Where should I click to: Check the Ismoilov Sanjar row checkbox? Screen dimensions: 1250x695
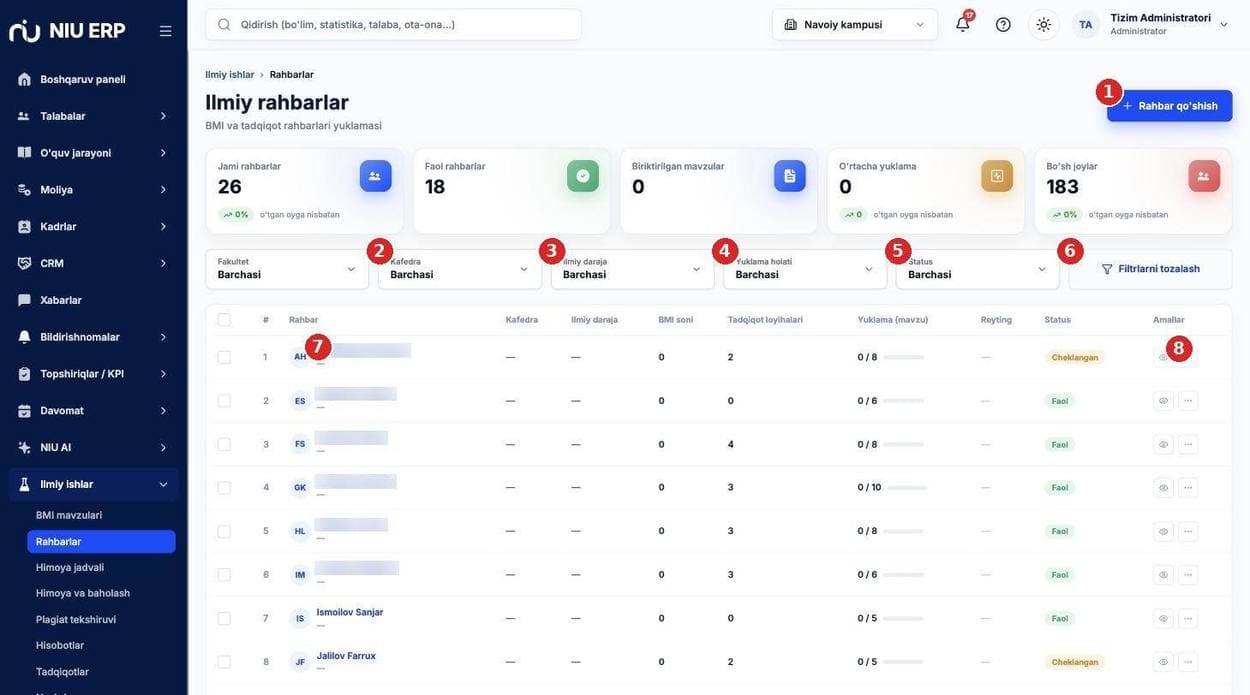(224, 618)
